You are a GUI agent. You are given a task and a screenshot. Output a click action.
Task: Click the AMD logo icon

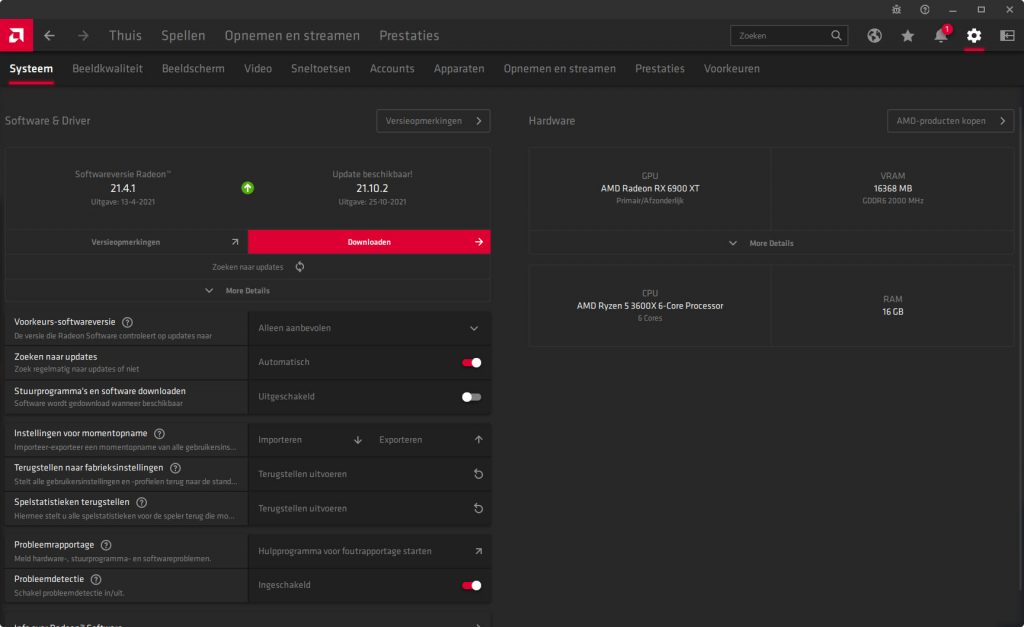coord(16,35)
